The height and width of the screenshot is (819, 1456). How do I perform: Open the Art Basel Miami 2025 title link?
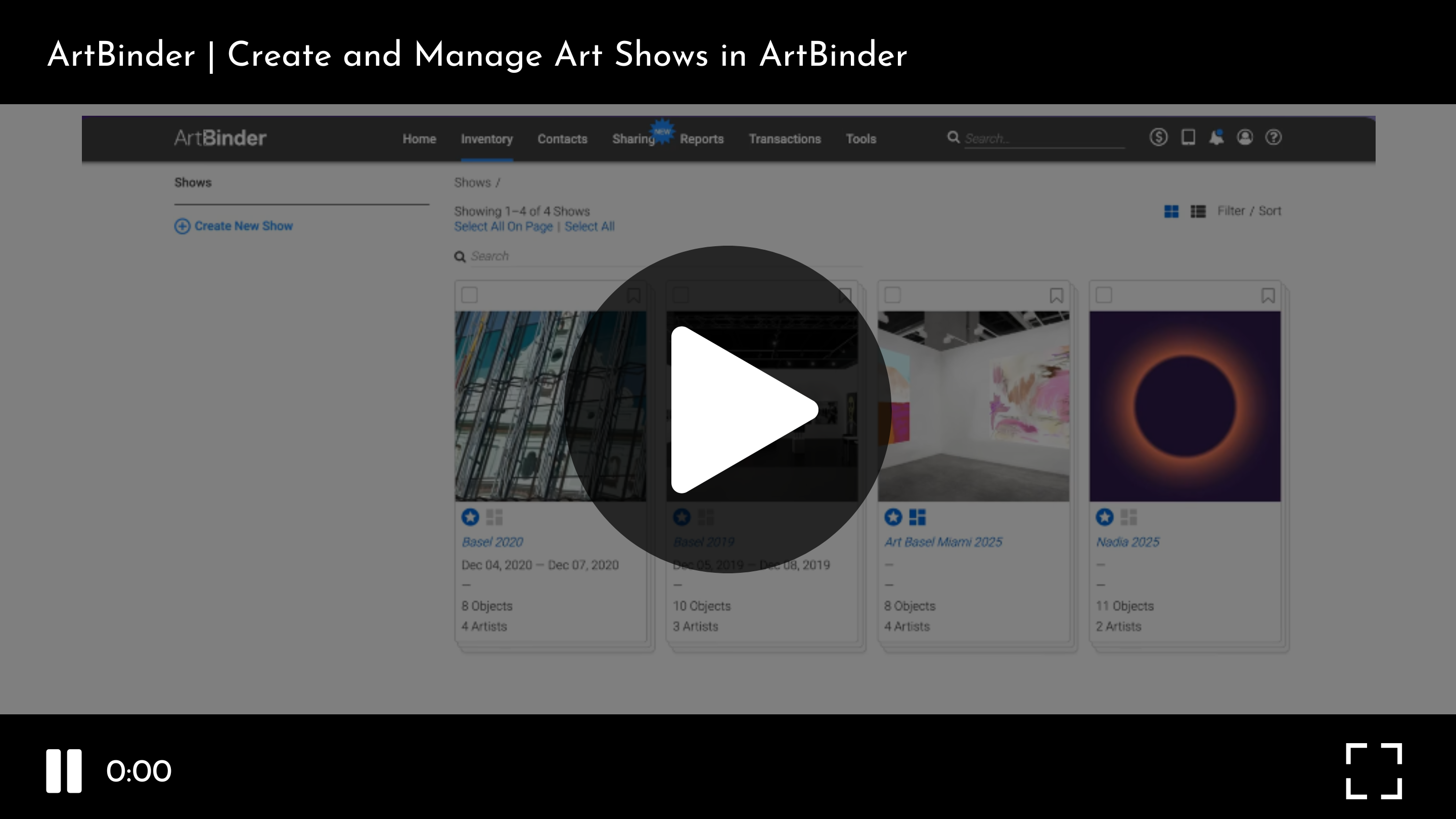(x=943, y=542)
